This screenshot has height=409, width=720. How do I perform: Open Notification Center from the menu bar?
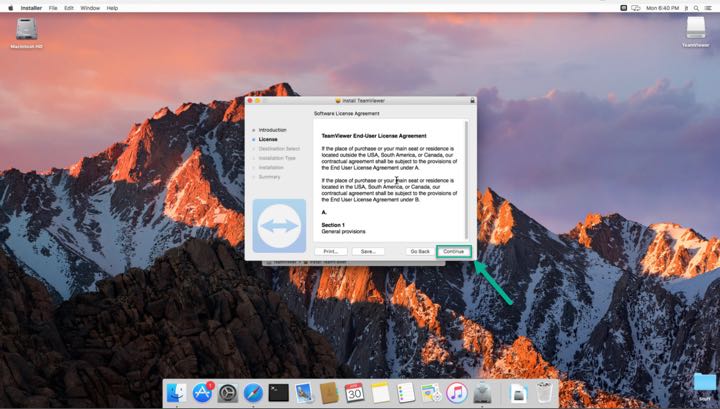point(709,8)
